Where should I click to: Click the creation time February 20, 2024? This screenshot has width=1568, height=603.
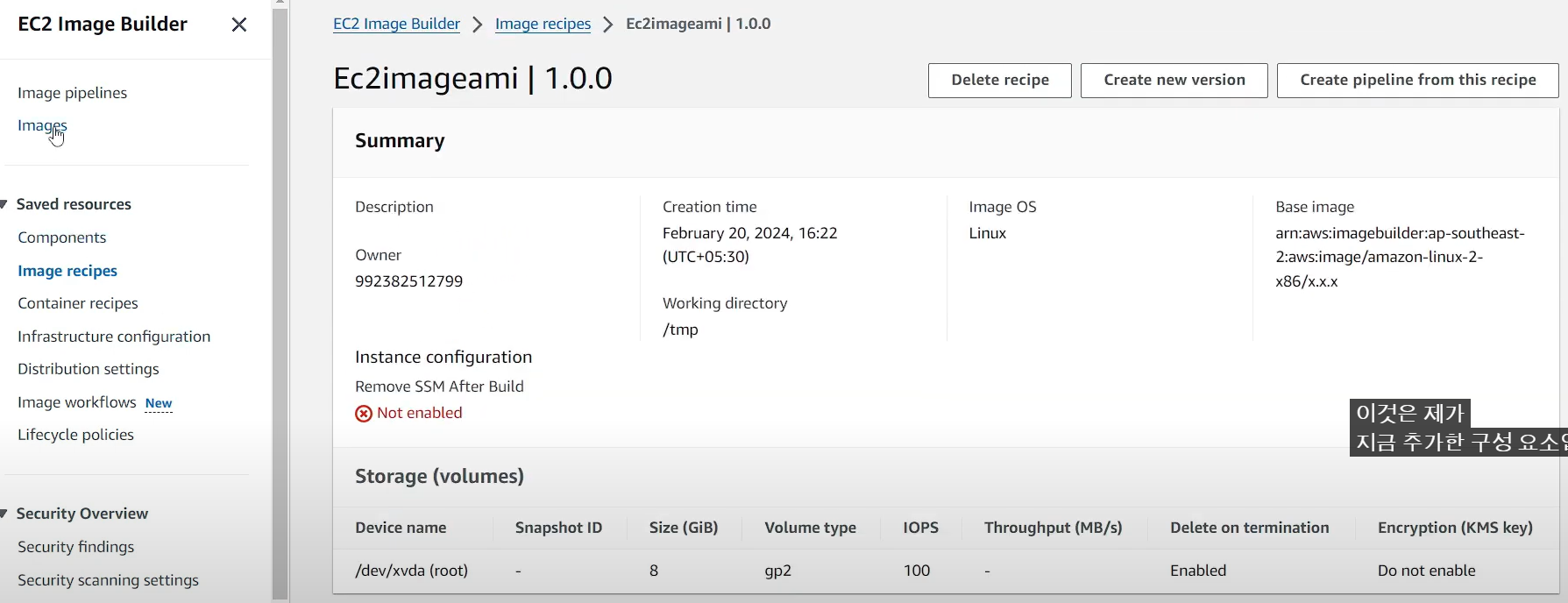tap(749, 245)
